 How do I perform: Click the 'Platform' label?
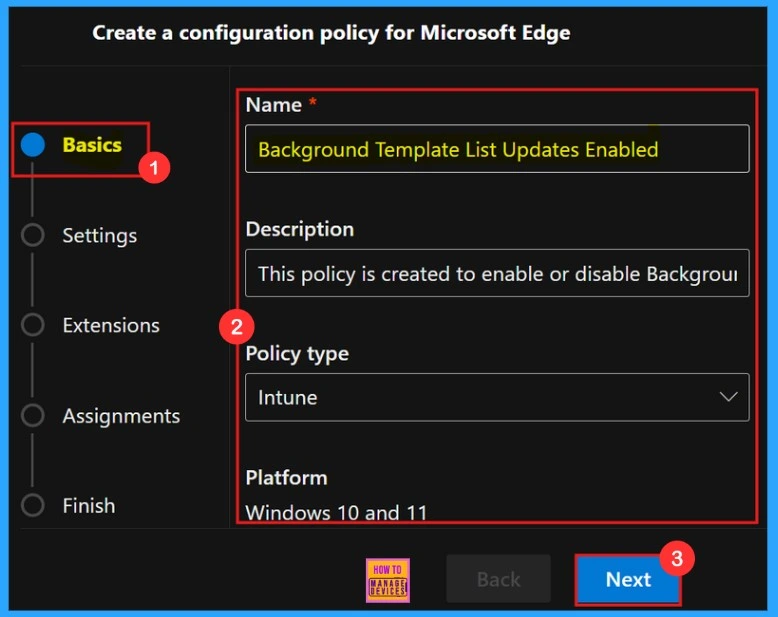click(286, 478)
